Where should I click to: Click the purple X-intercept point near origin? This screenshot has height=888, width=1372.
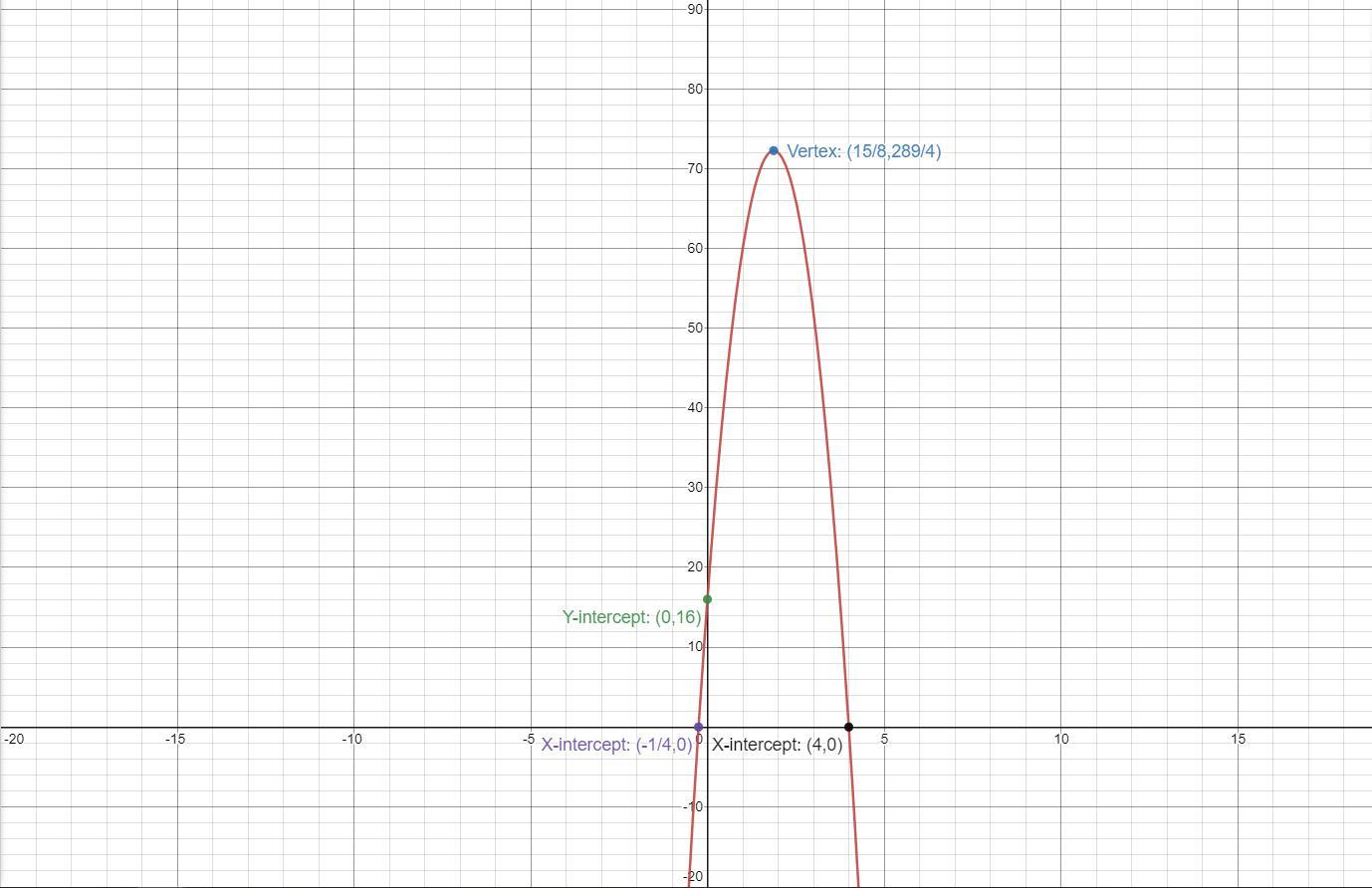(x=698, y=728)
